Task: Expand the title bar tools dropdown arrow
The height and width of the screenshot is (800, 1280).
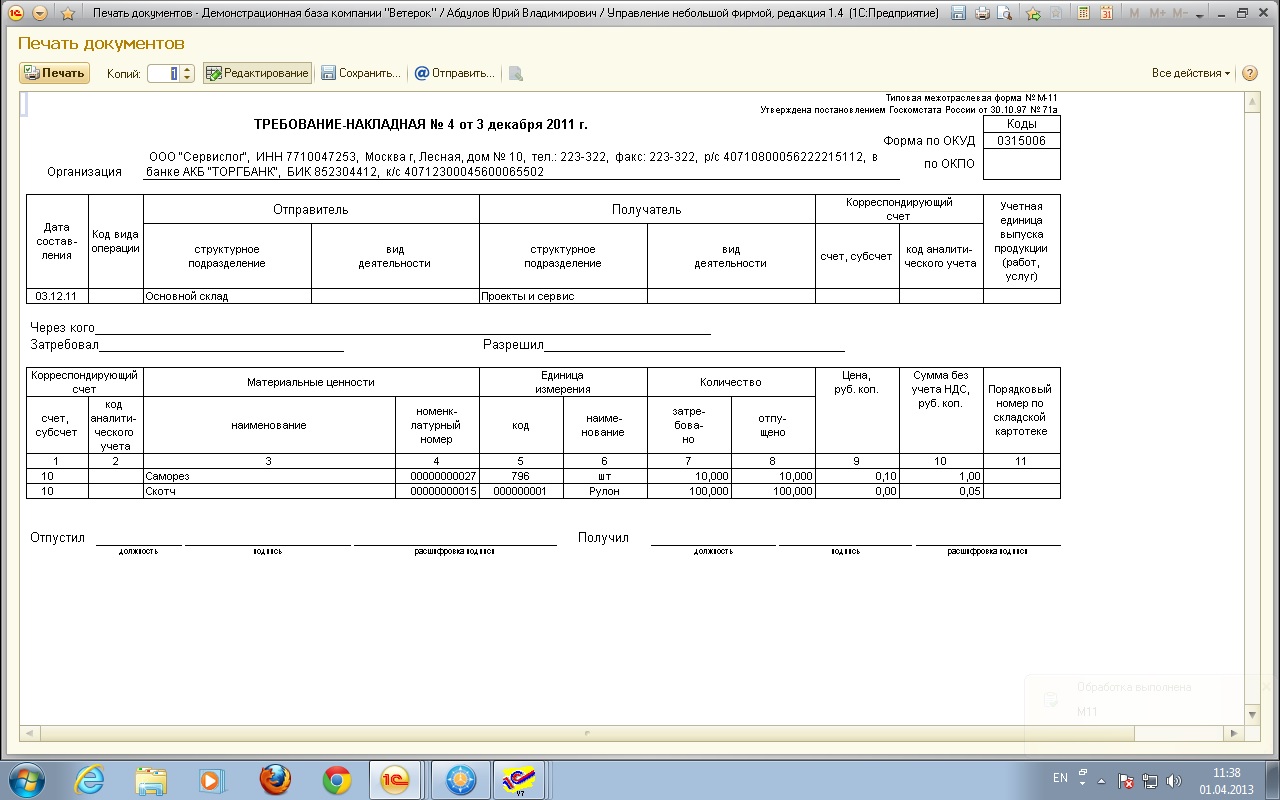Action: [x=1201, y=14]
